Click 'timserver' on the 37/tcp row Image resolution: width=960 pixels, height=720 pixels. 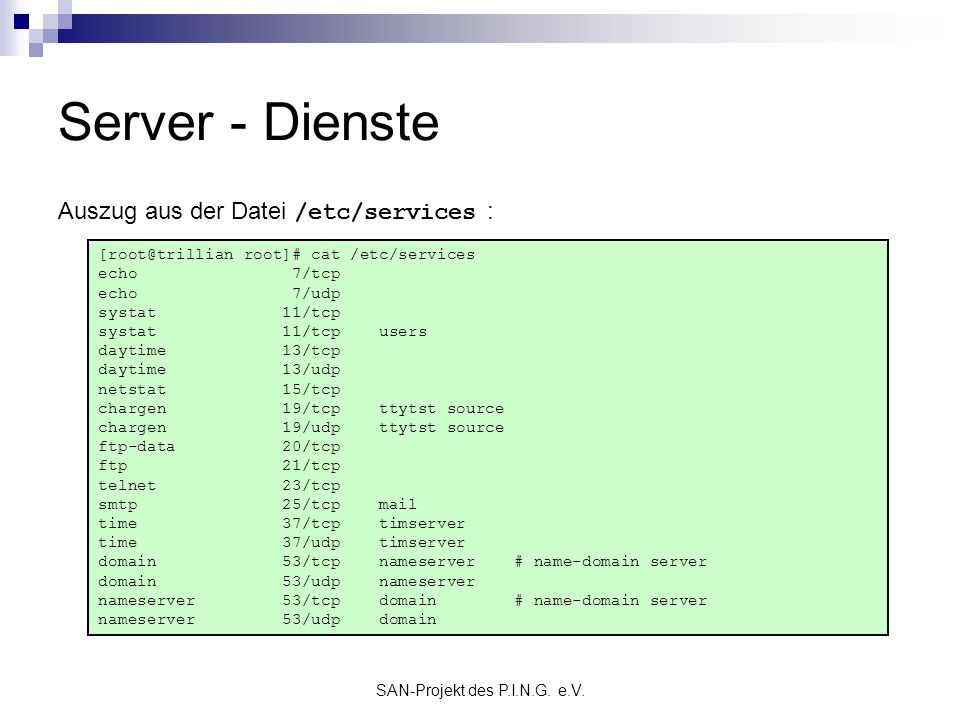pyautogui.click(x=422, y=523)
